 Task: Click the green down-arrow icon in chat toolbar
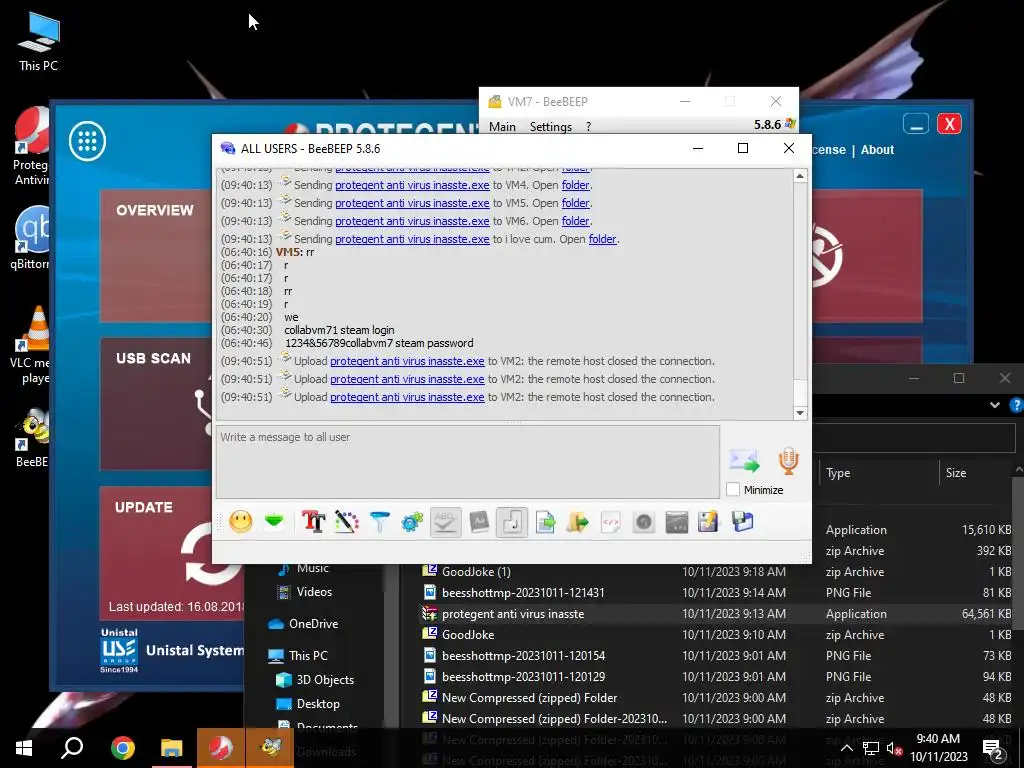[274, 522]
